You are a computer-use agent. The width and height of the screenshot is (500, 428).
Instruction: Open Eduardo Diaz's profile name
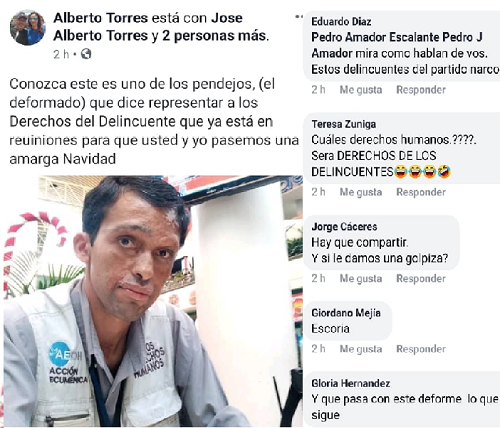tap(341, 22)
